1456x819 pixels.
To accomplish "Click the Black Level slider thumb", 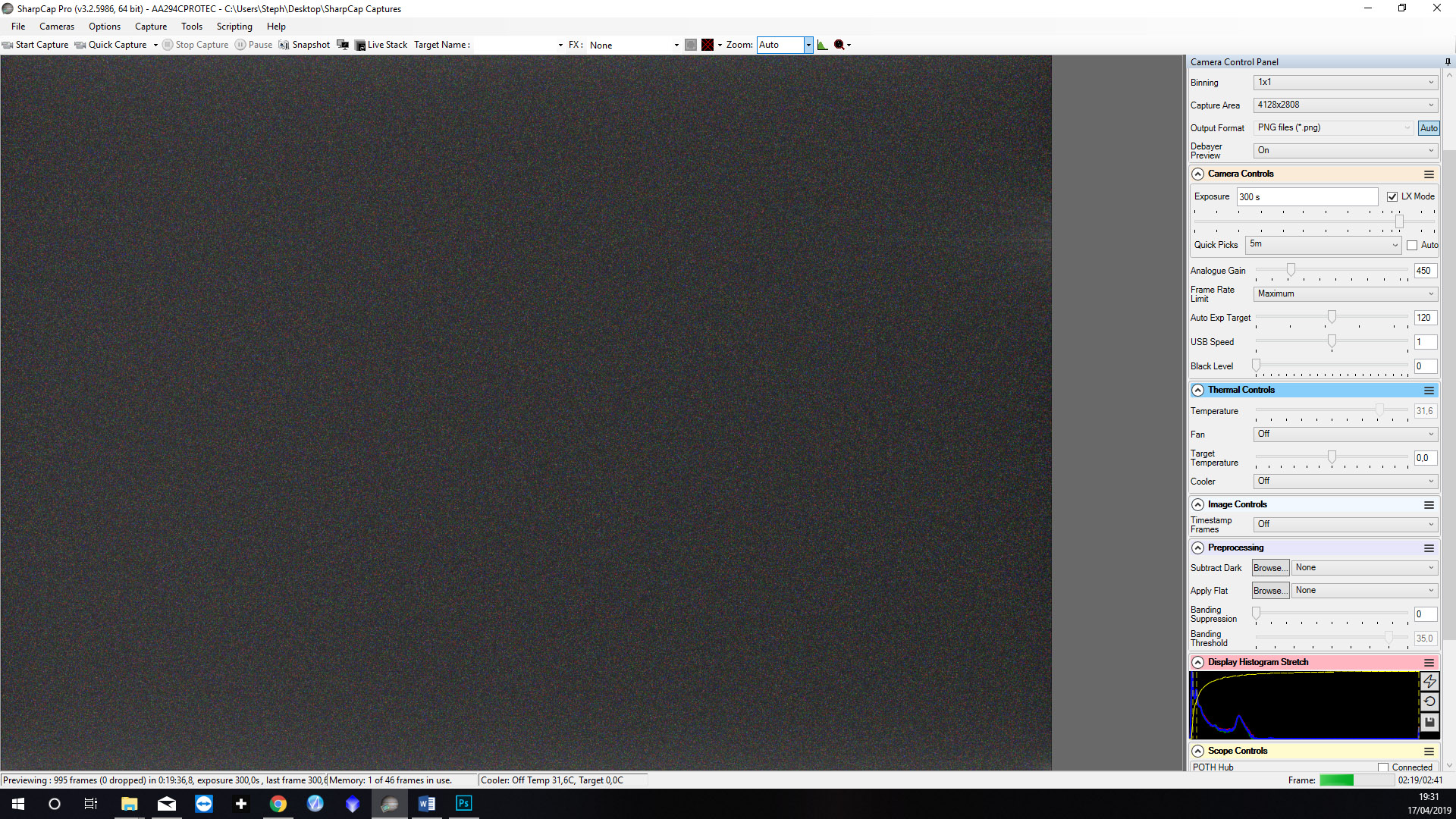I will [1257, 366].
